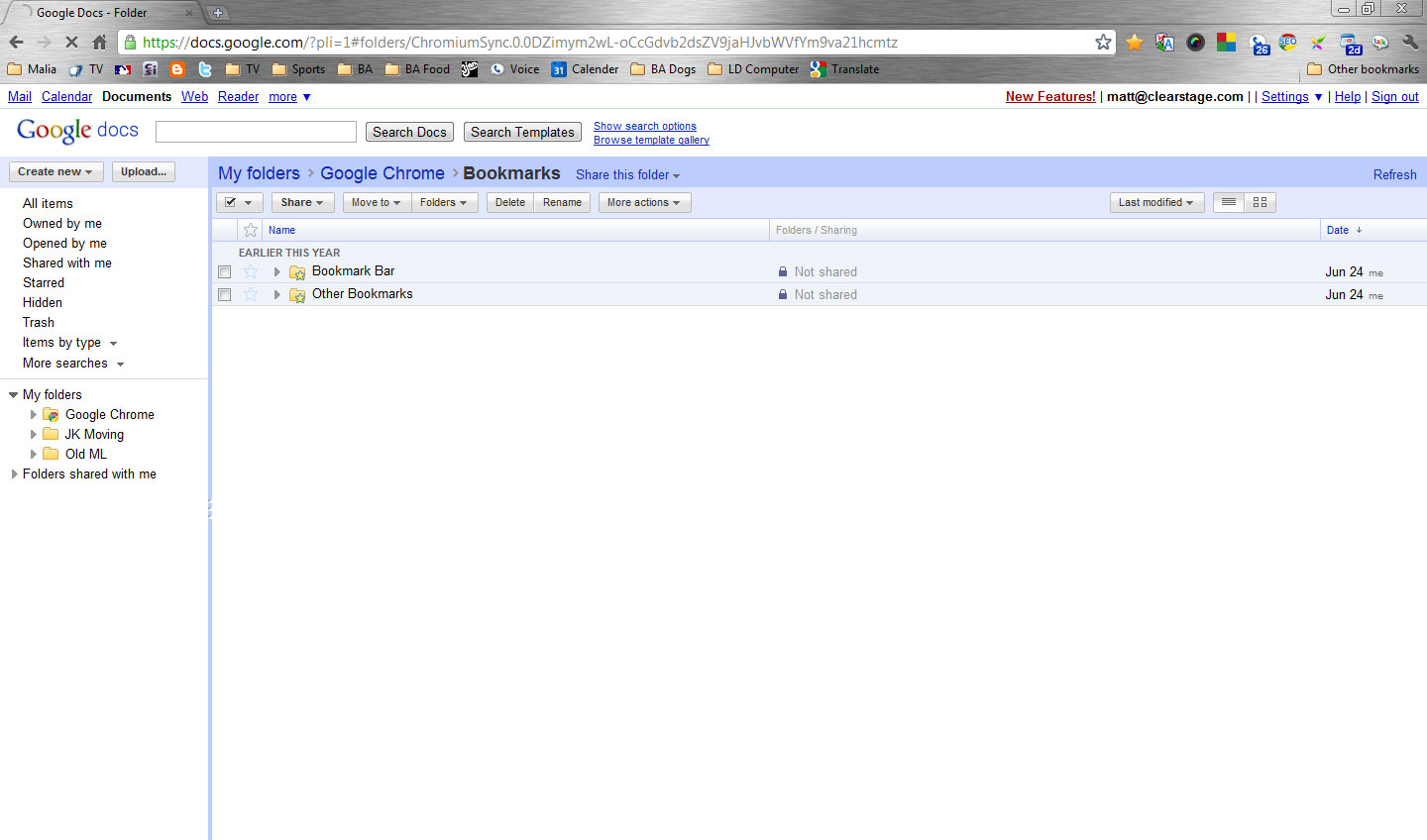Star the Bookmark Bar folder
Screen dimensions: 1427x840
pos(251,271)
